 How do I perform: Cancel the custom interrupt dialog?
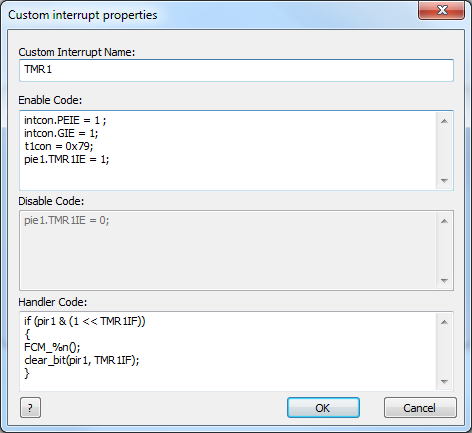(x=420, y=407)
